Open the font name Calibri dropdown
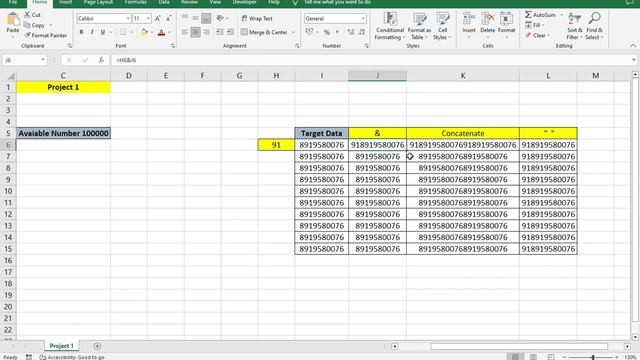This screenshot has height=360, width=640. click(128, 18)
